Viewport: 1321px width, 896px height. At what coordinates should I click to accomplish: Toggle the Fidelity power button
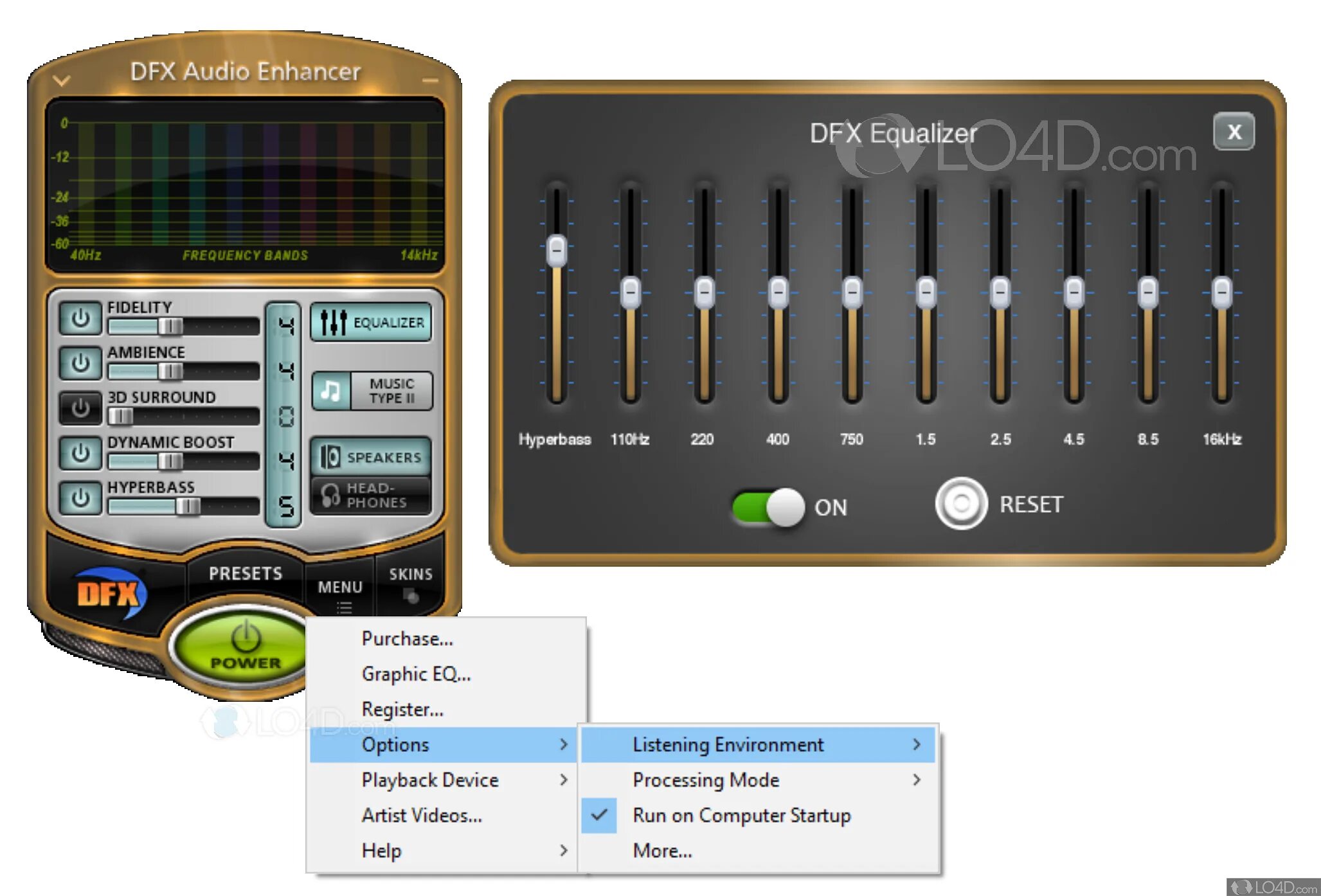[x=80, y=318]
